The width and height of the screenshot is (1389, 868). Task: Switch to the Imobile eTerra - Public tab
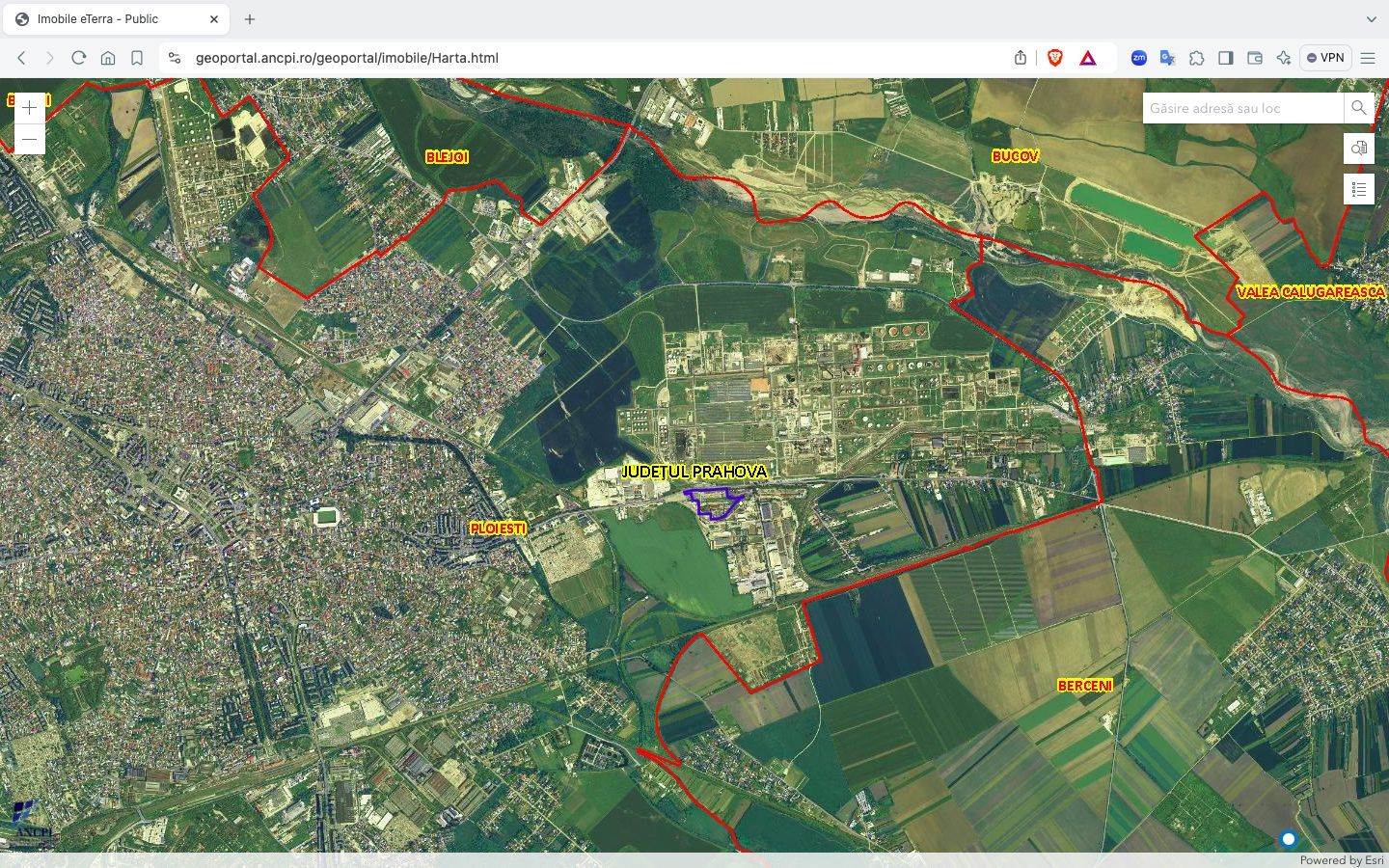point(106,18)
